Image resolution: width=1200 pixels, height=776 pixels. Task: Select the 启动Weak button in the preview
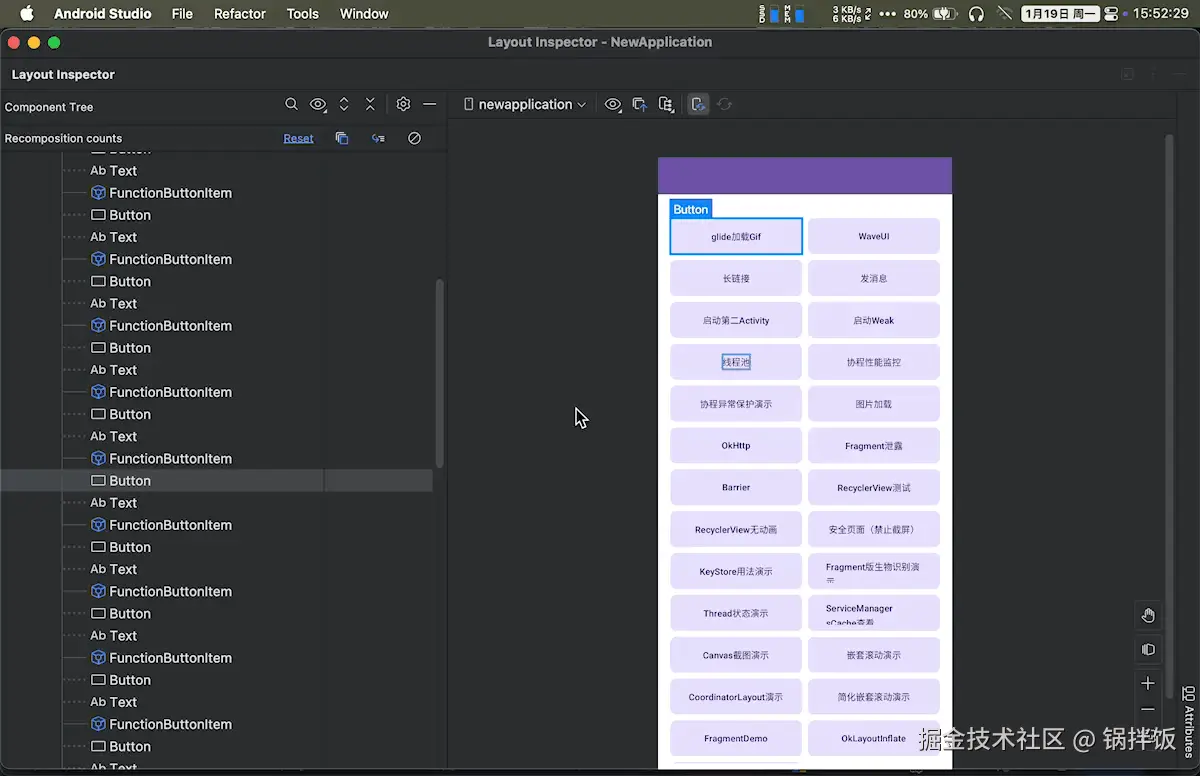pyautogui.click(x=874, y=320)
